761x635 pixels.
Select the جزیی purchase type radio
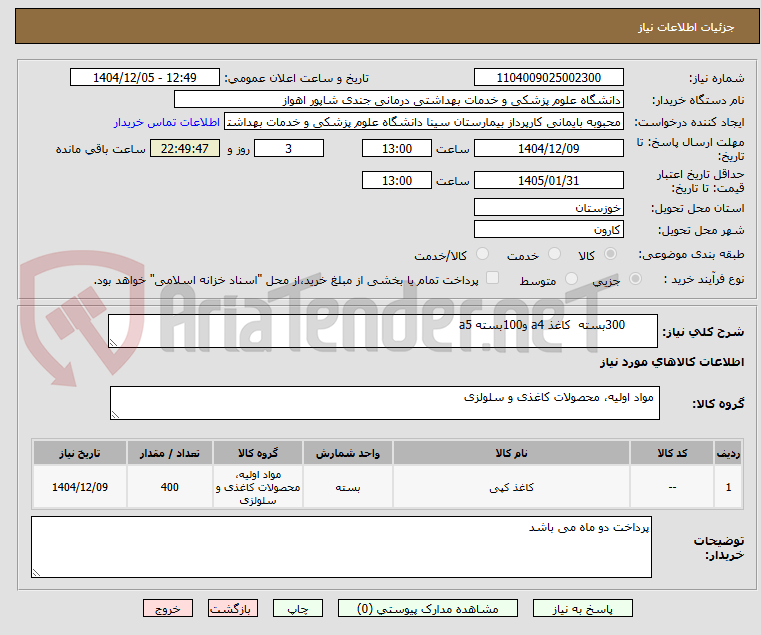pyautogui.click(x=635, y=279)
